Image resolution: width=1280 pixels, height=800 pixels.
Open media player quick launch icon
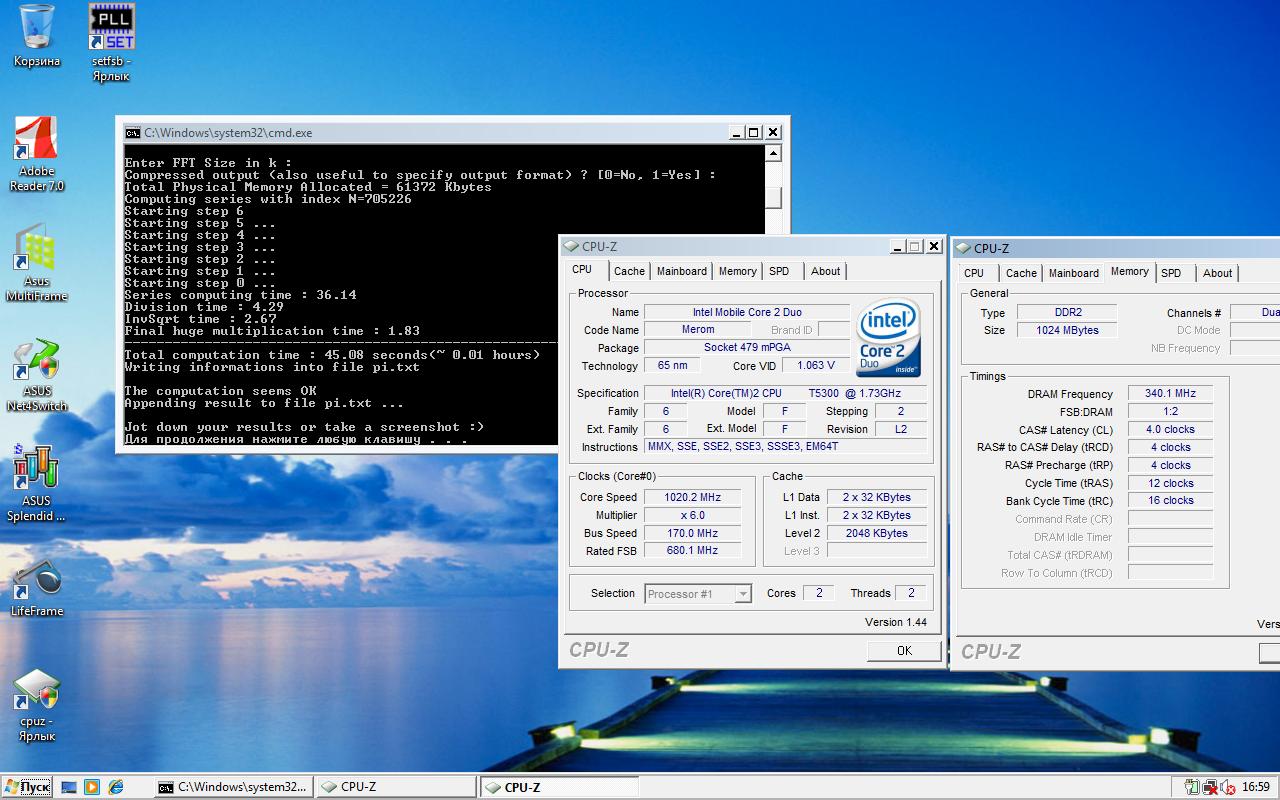[x=92, y=787]
